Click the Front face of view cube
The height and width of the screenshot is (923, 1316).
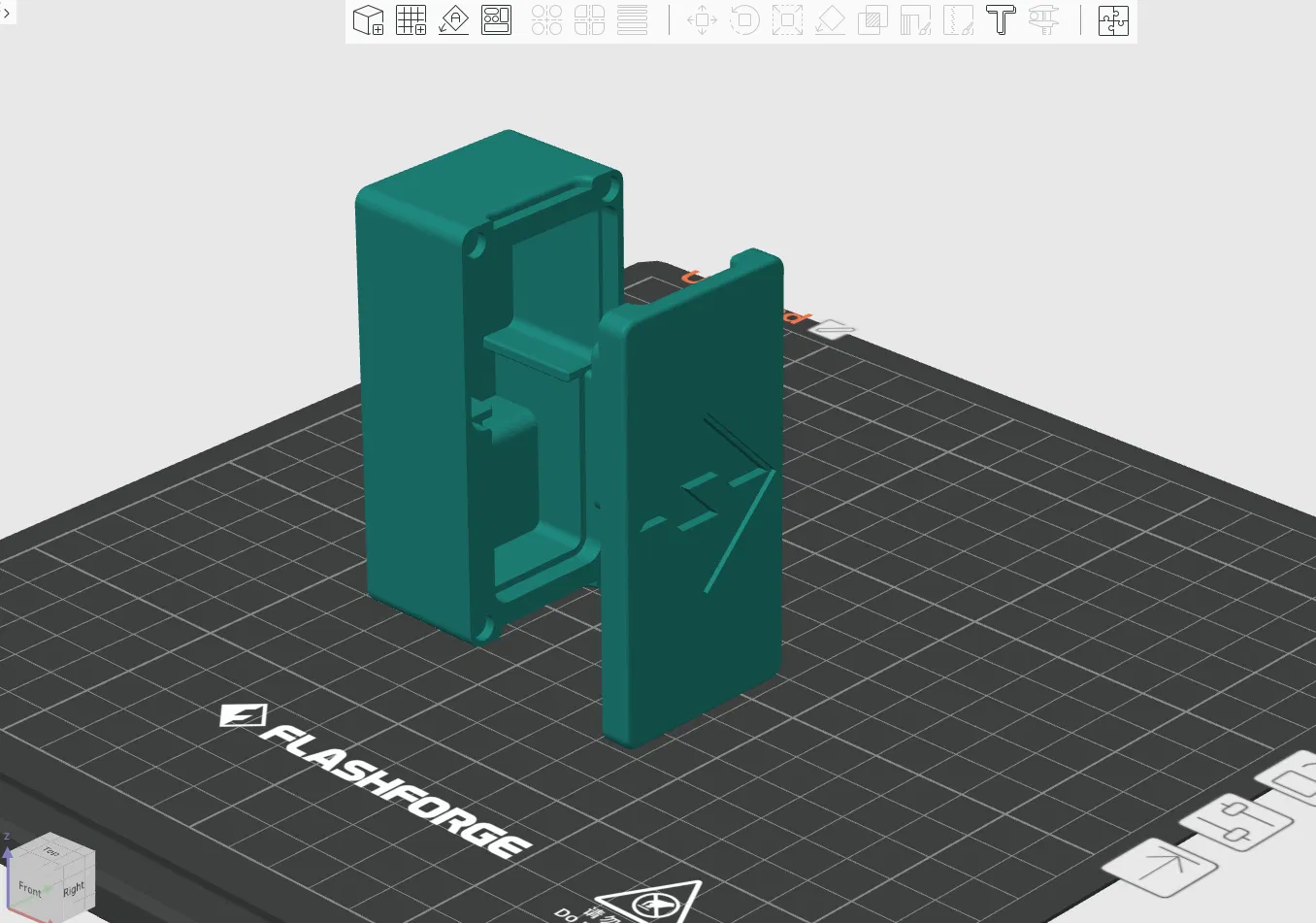tap(31, 888)
